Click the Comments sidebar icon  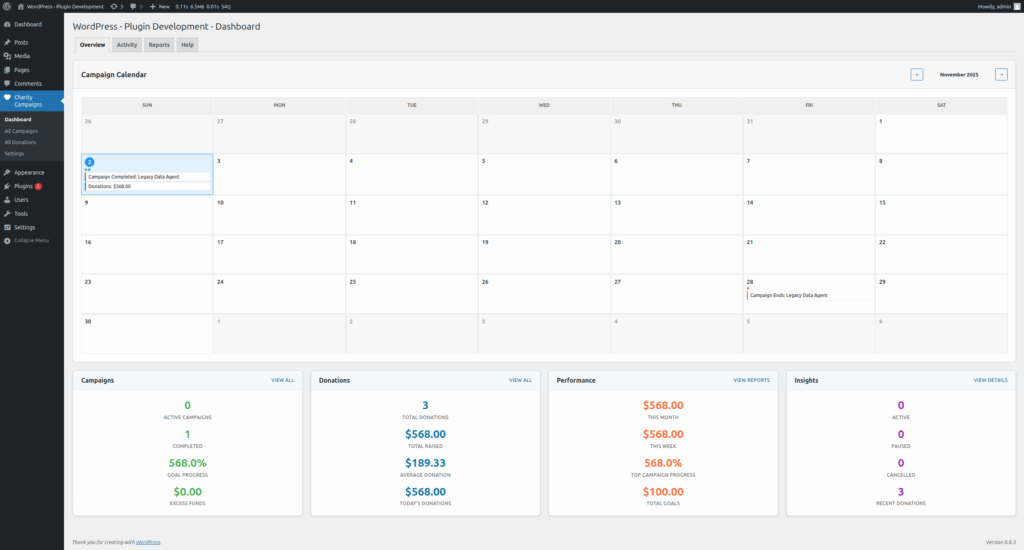click(x=7, y=84)
